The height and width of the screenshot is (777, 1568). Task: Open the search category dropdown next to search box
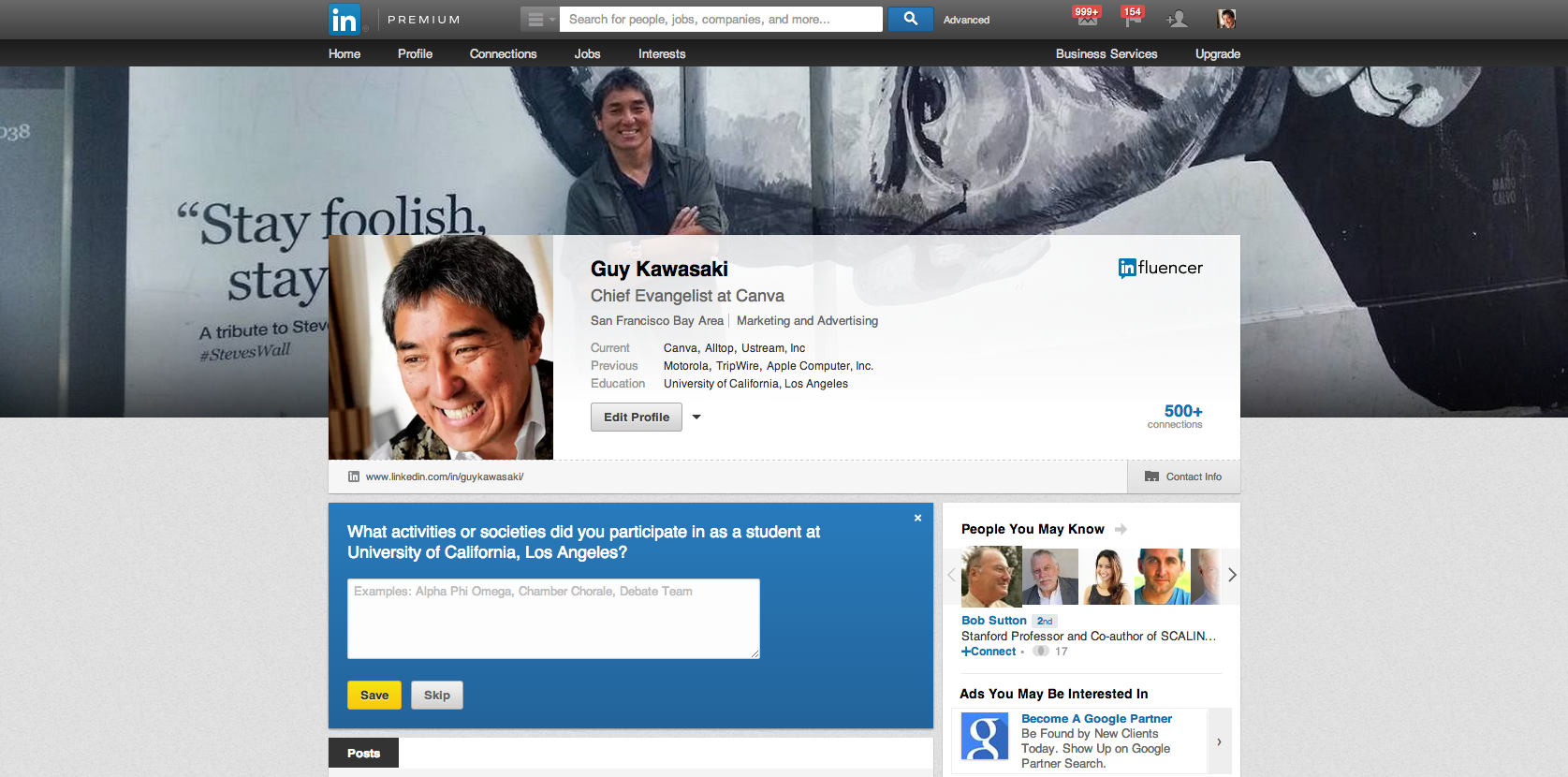(x=539, y=19)
